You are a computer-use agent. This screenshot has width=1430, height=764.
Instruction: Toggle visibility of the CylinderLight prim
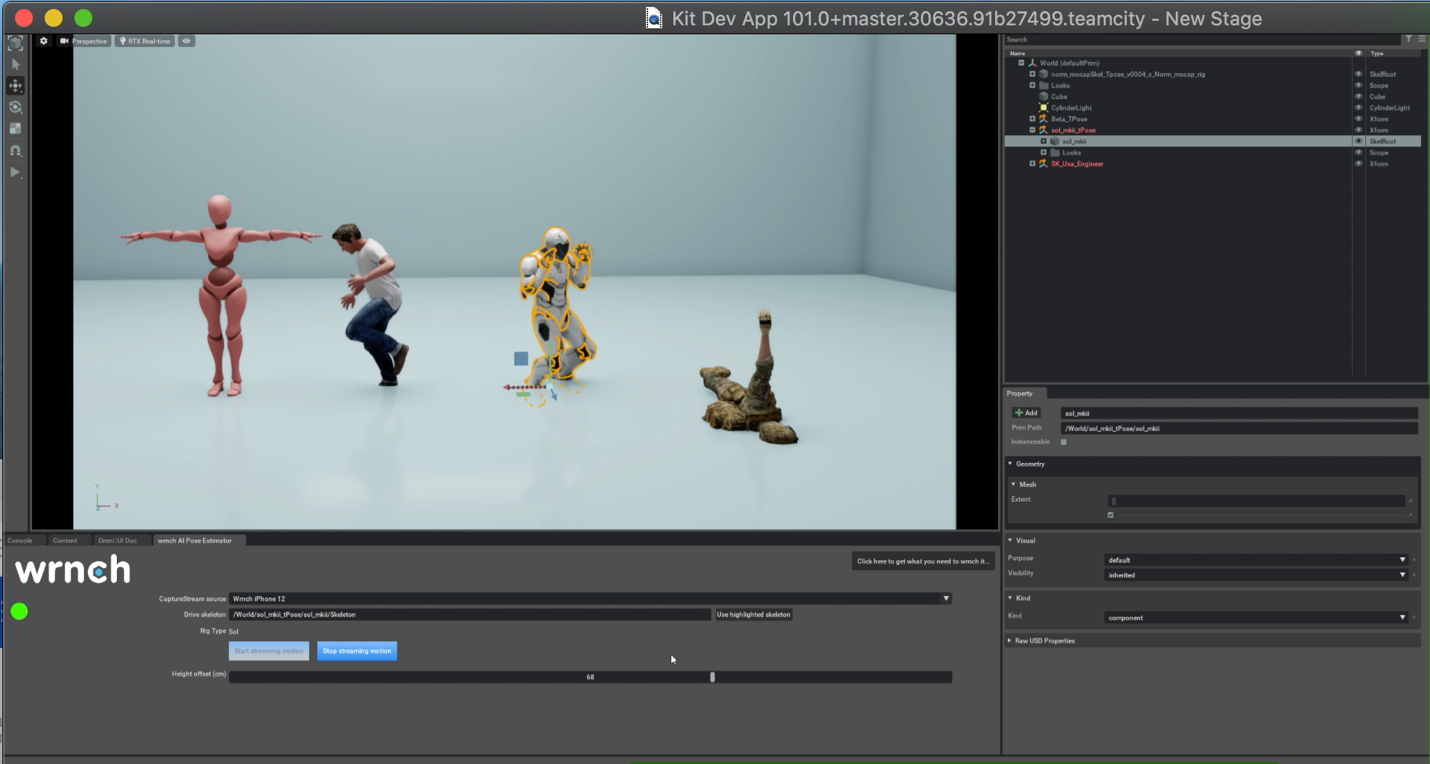(1358, 108)
